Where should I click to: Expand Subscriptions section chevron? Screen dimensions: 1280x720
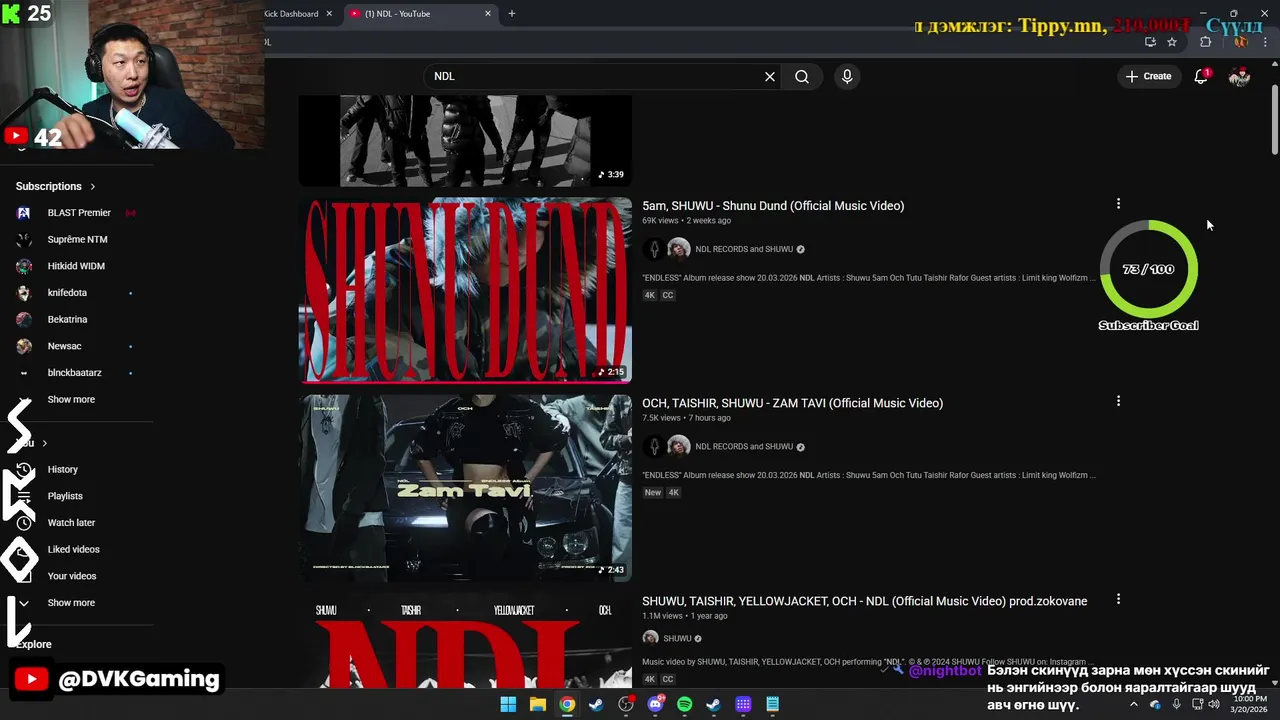(93, 186)
